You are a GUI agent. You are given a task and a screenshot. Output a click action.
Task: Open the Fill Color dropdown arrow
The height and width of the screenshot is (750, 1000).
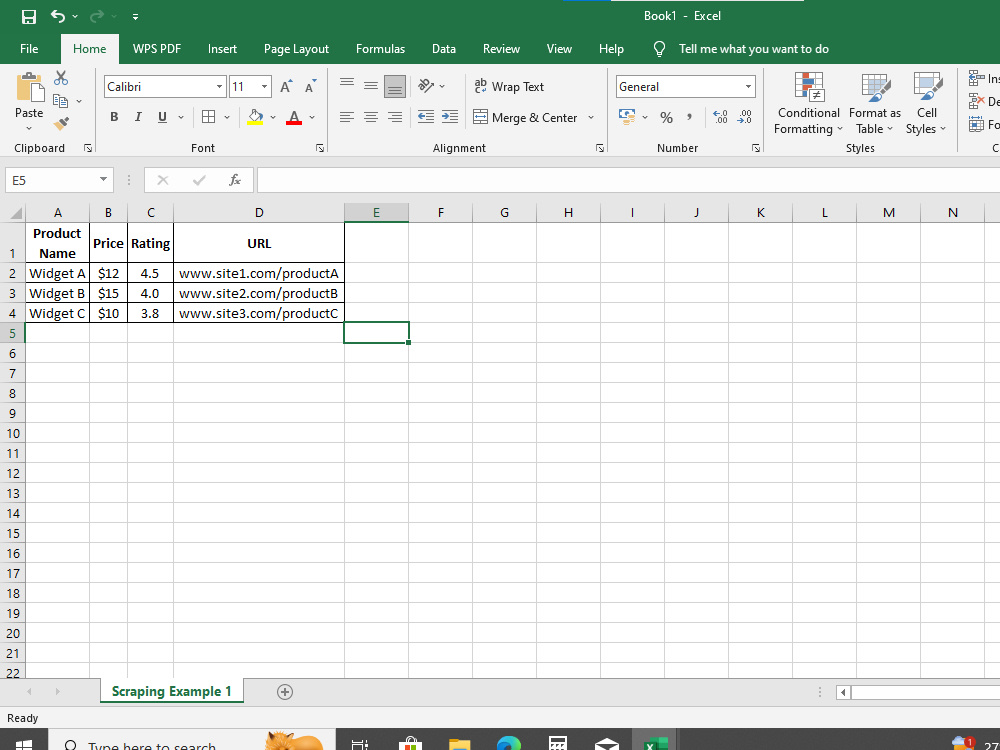pos(273,117)
